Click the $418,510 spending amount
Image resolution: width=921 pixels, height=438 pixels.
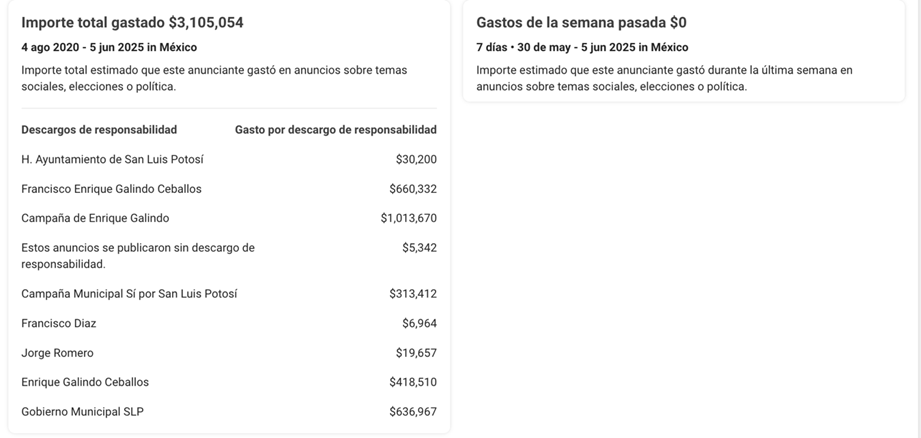413,382
